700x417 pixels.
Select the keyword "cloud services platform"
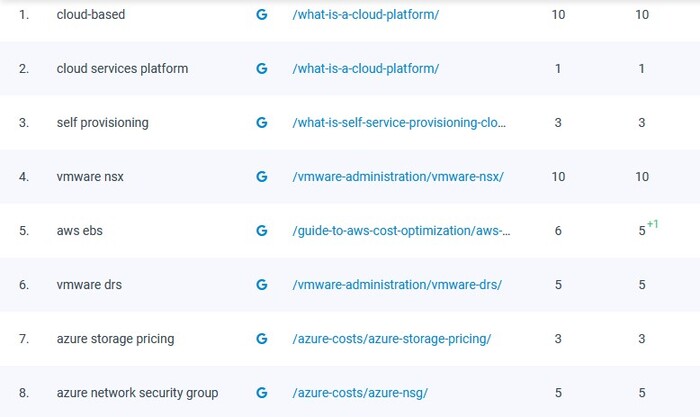(122, 69)
